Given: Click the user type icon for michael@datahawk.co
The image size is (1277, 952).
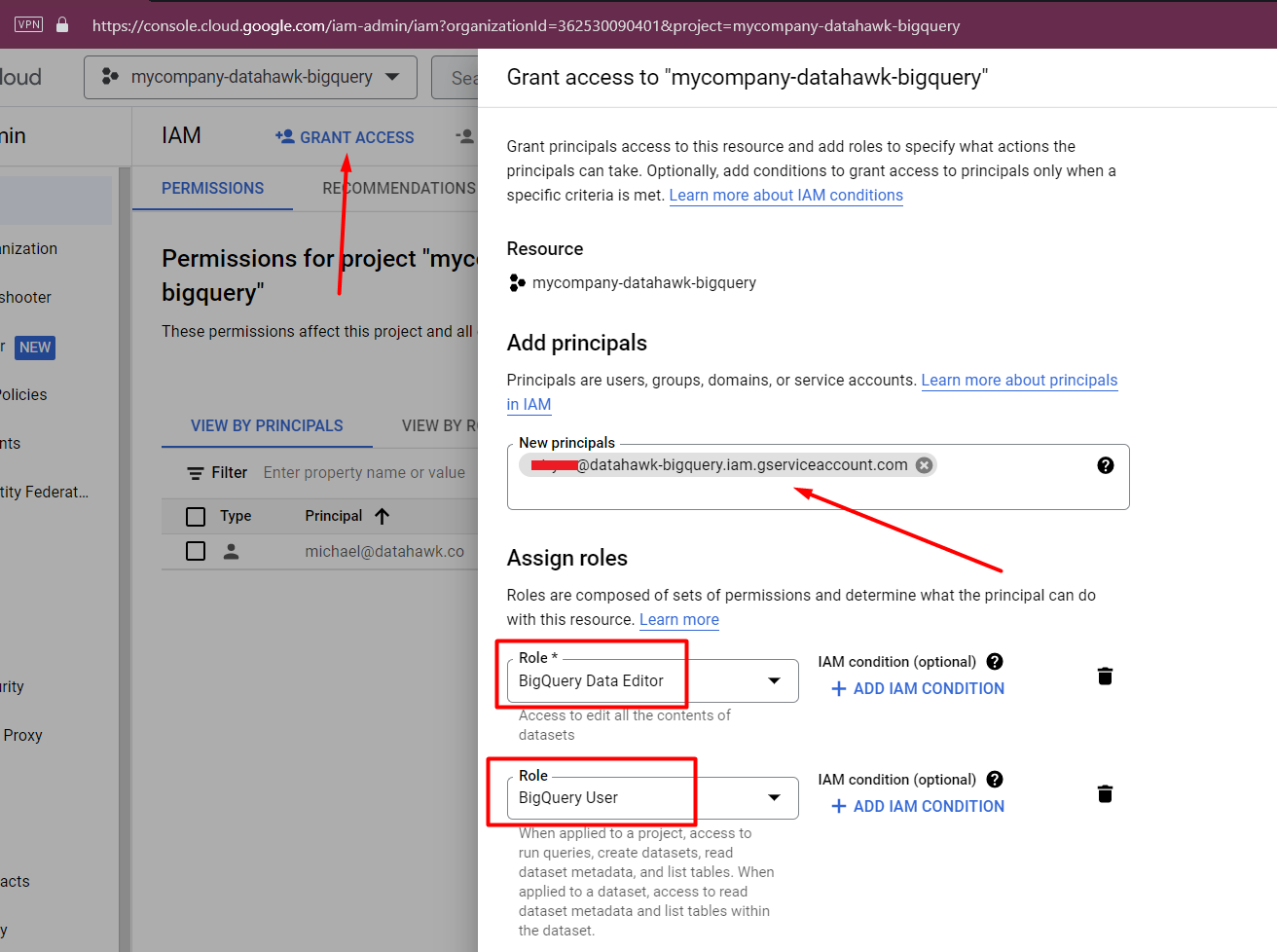Looking at the screenshot, I should [231, 551].
